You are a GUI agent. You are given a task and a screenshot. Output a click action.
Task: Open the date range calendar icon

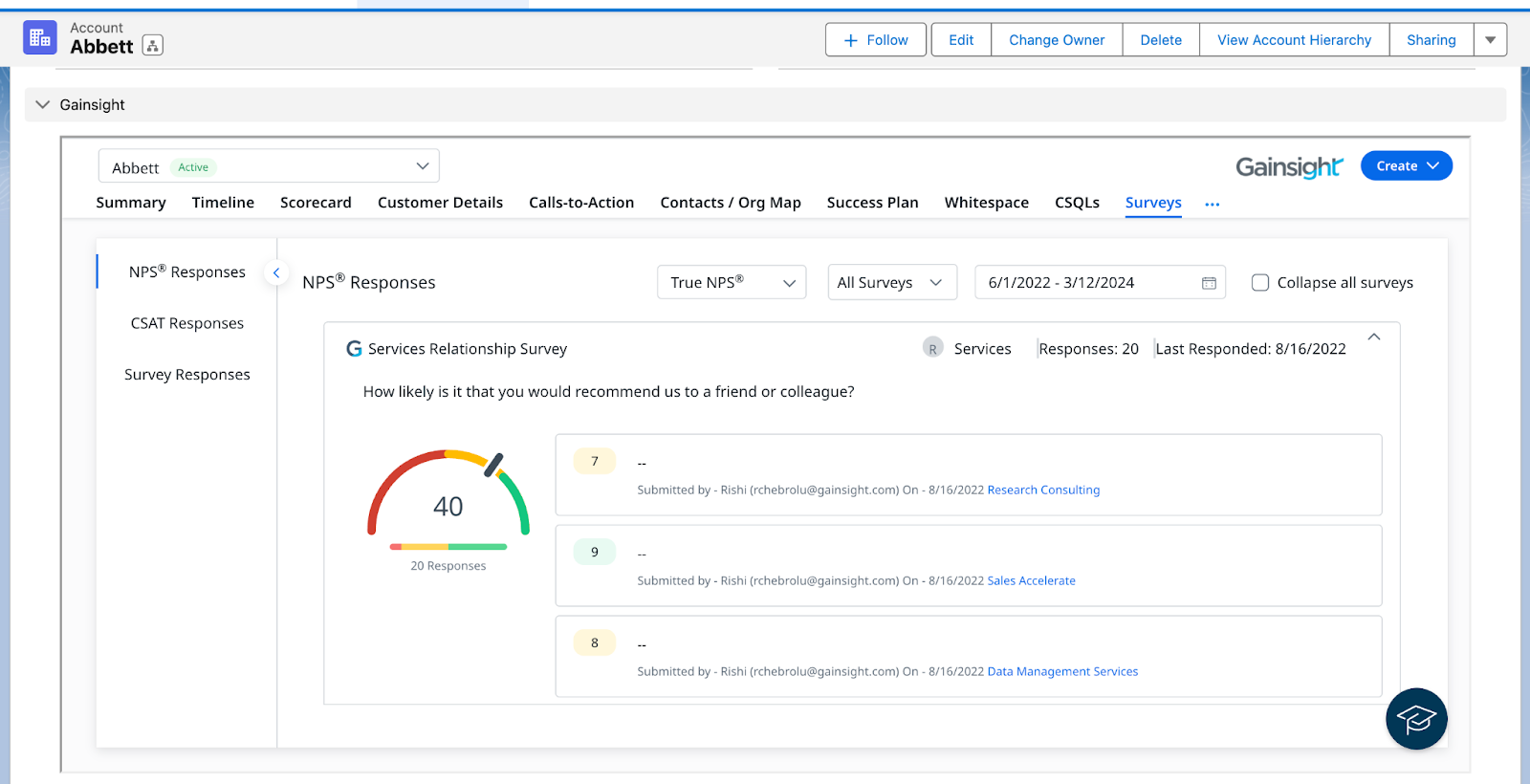click(x=1209, y=283)
